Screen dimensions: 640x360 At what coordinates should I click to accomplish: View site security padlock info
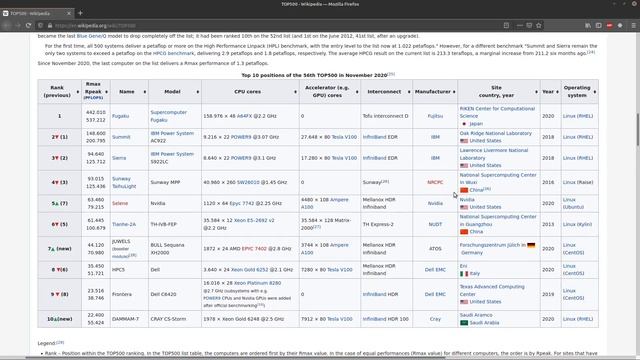click(50, 25)
